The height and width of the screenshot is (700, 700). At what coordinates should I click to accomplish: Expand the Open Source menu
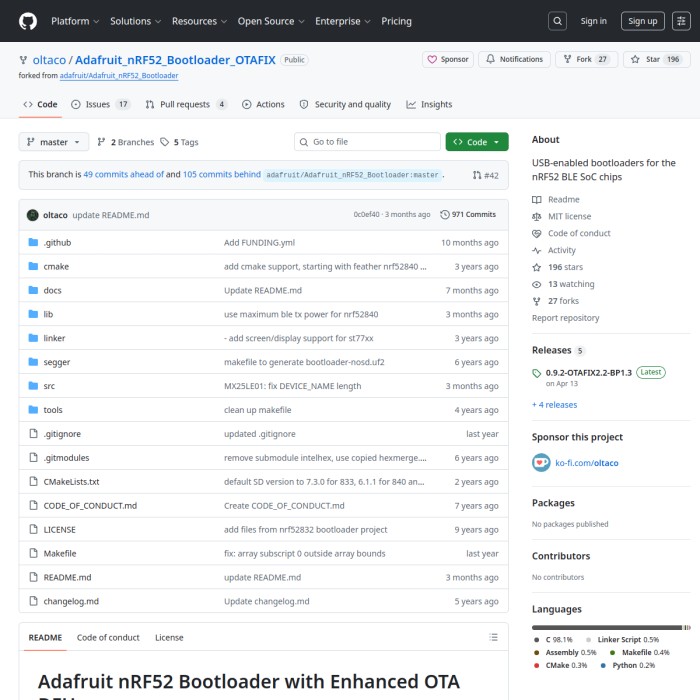[271, 21]
